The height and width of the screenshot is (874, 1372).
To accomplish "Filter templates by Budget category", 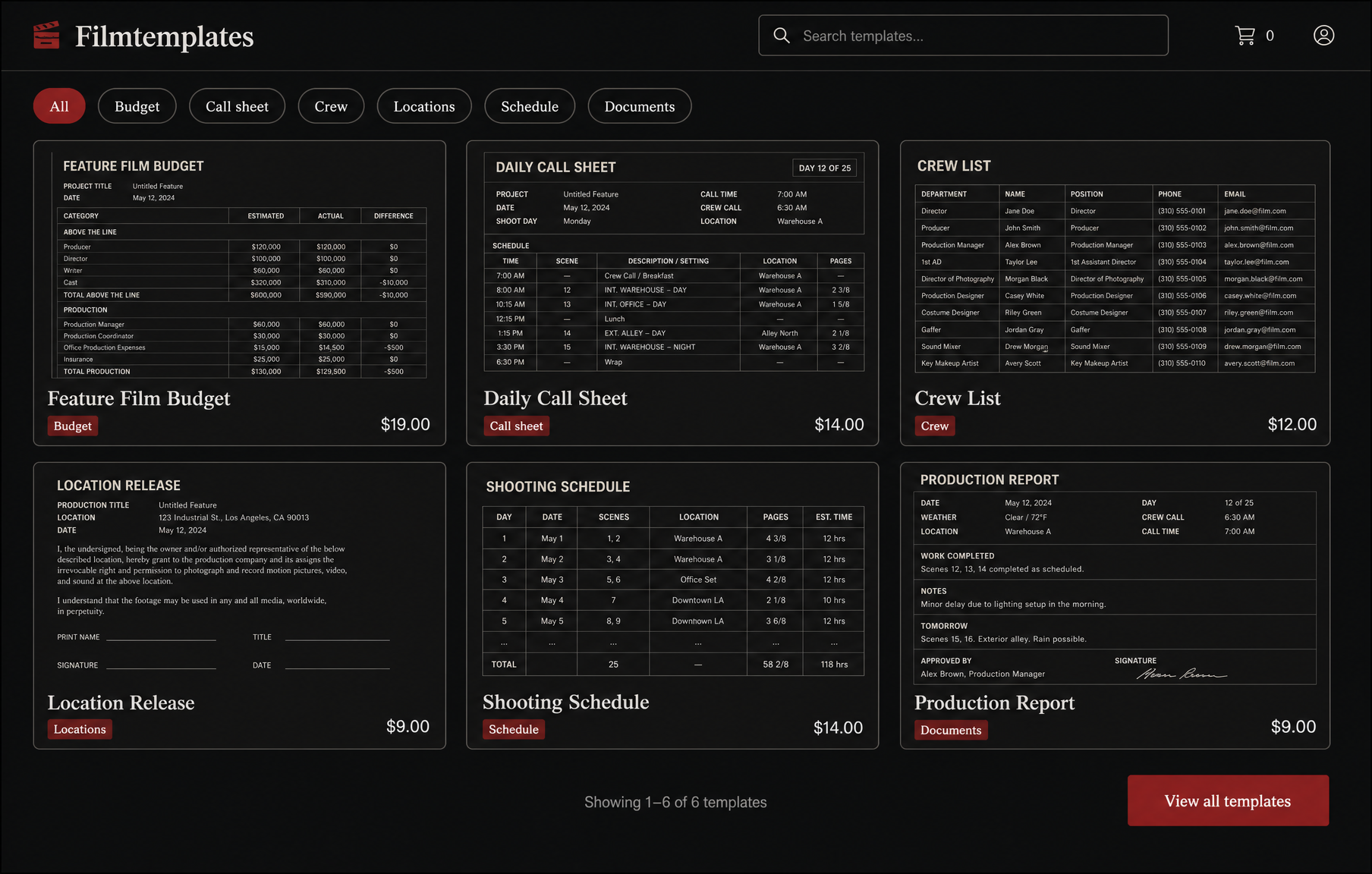I will (x=137, y=106).
